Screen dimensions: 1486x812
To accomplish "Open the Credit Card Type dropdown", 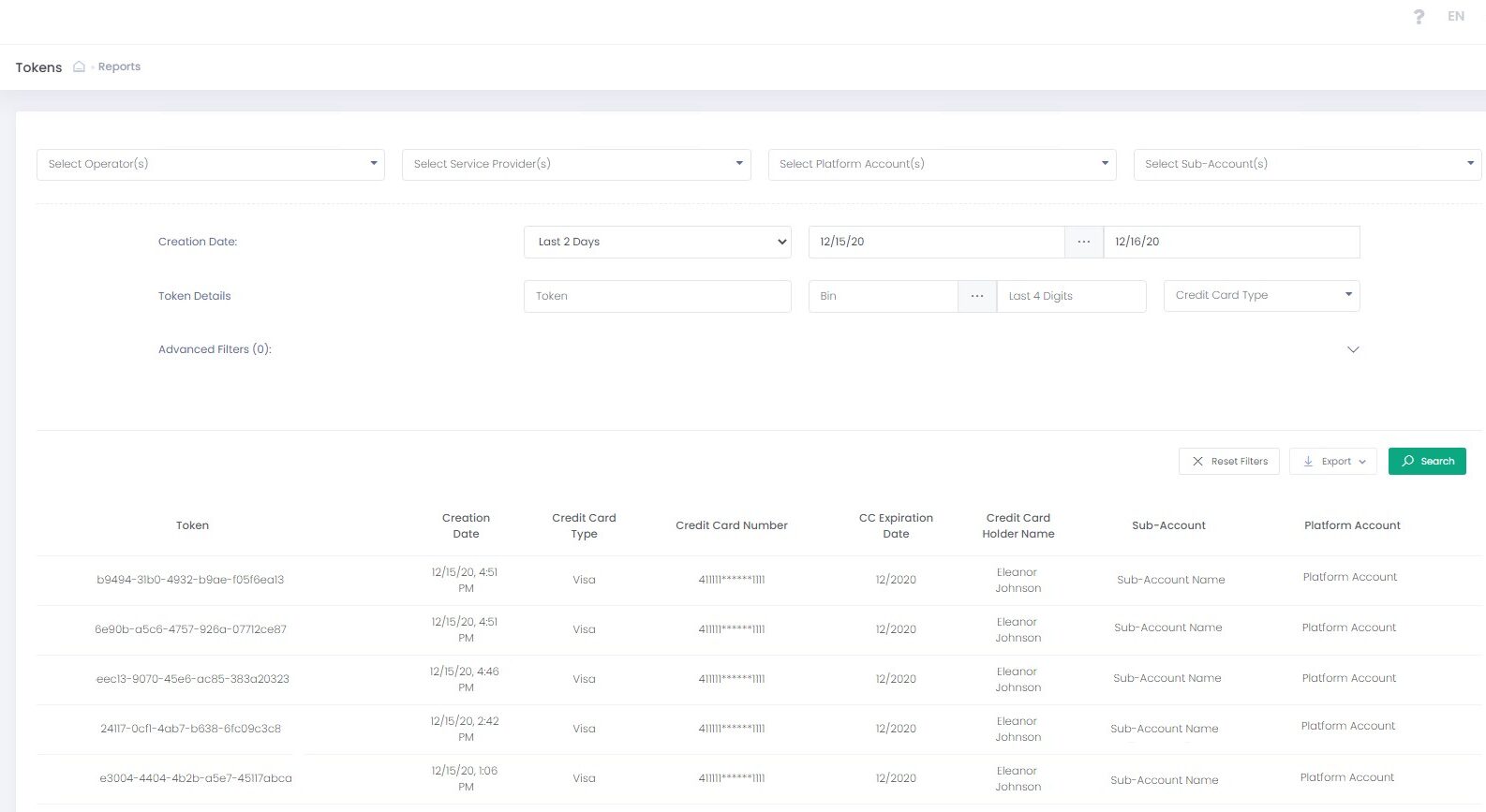I will click(1261, 296).
